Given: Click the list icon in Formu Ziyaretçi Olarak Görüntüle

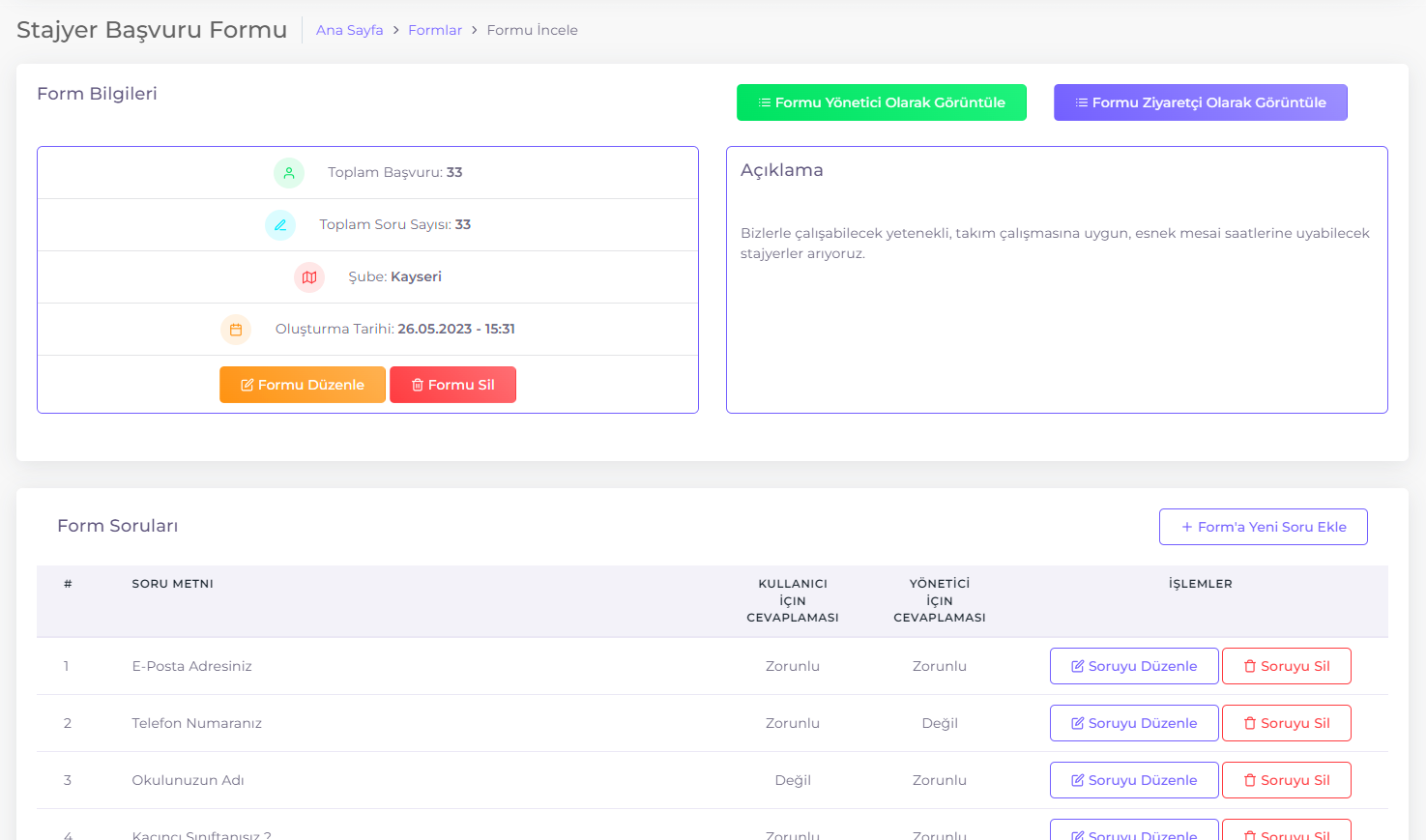Looking at the screenshot, I should tap(1082, 102).
